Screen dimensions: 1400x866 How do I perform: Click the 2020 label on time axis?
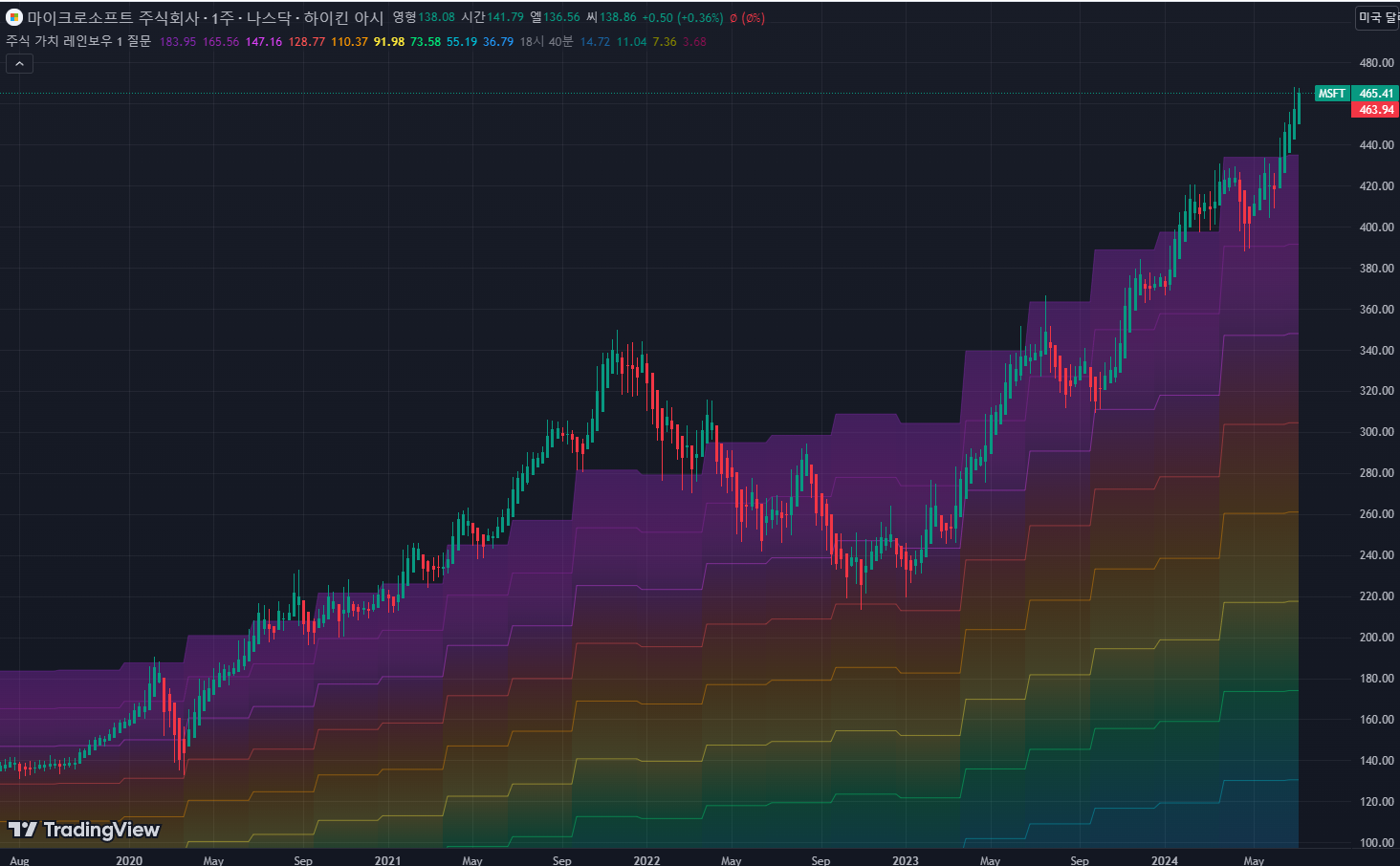pos(129,860)
